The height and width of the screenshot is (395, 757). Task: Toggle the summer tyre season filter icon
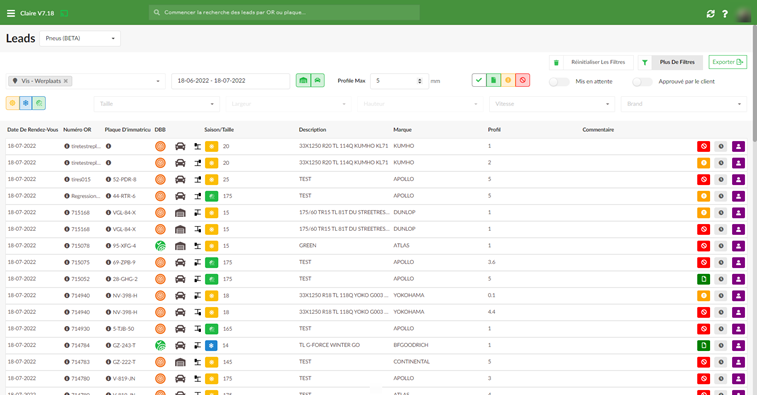(13, 103)
